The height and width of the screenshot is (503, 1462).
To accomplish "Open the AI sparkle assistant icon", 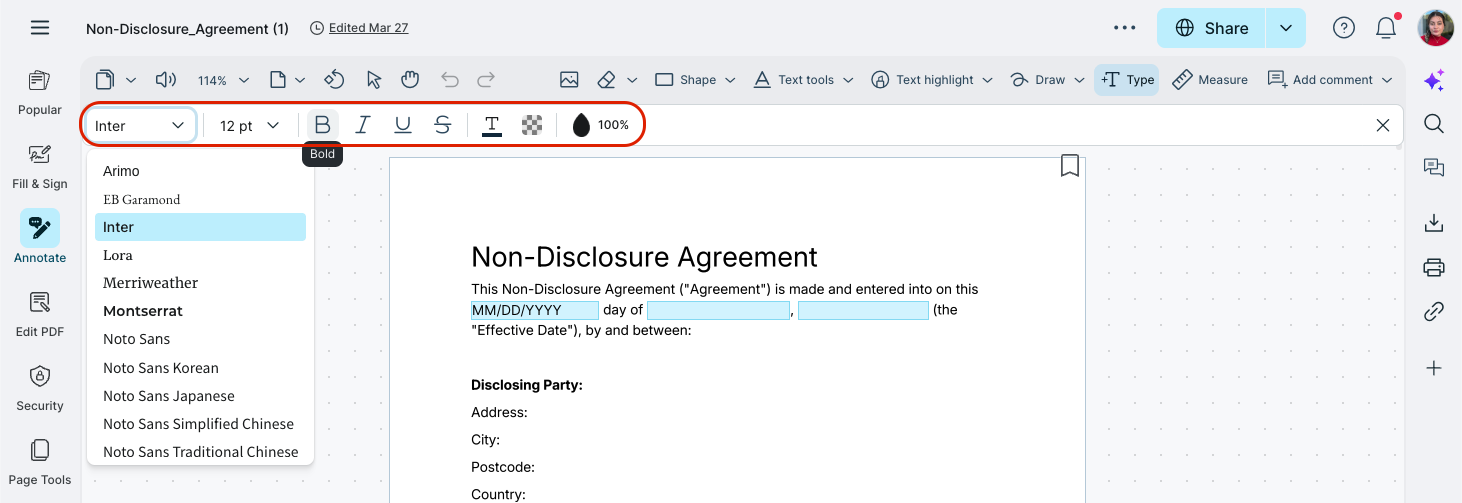I will 1434,82.
